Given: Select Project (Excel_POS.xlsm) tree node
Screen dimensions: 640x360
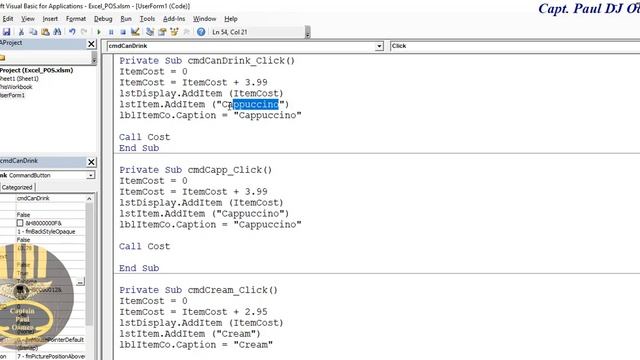Looking at the screenshot, I should 36,70.
